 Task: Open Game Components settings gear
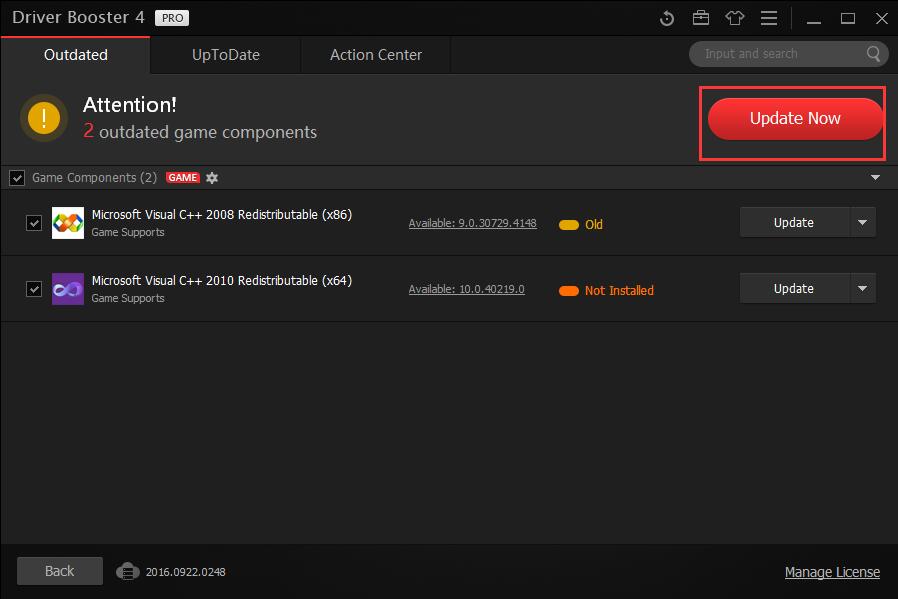(x=212, y=178)
